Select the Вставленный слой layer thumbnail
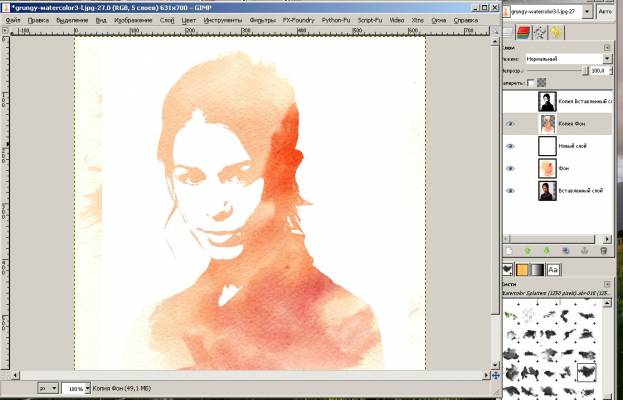This screenshot has width=623, height=400. click(x=547, y=191)
